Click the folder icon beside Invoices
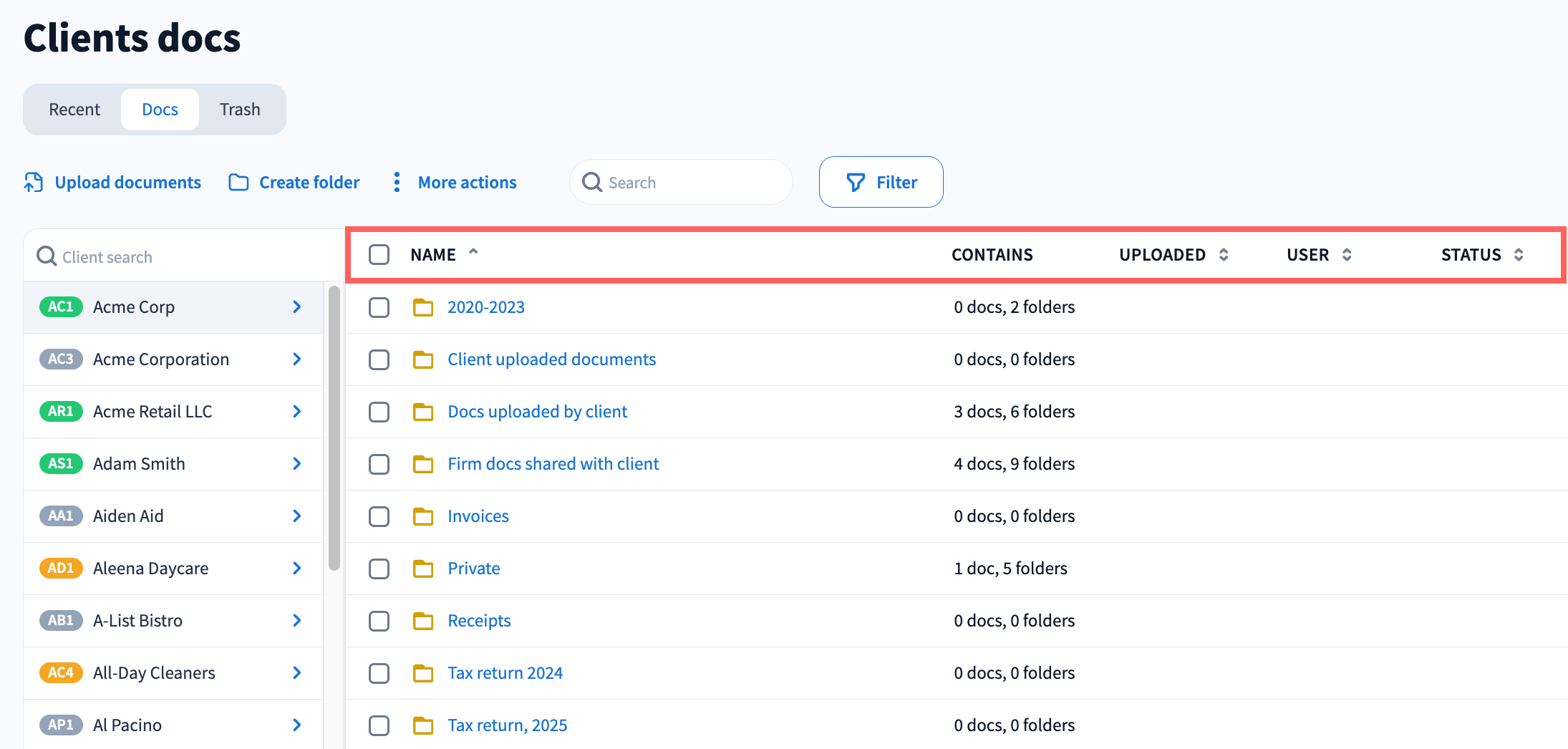 click(423, 516)
